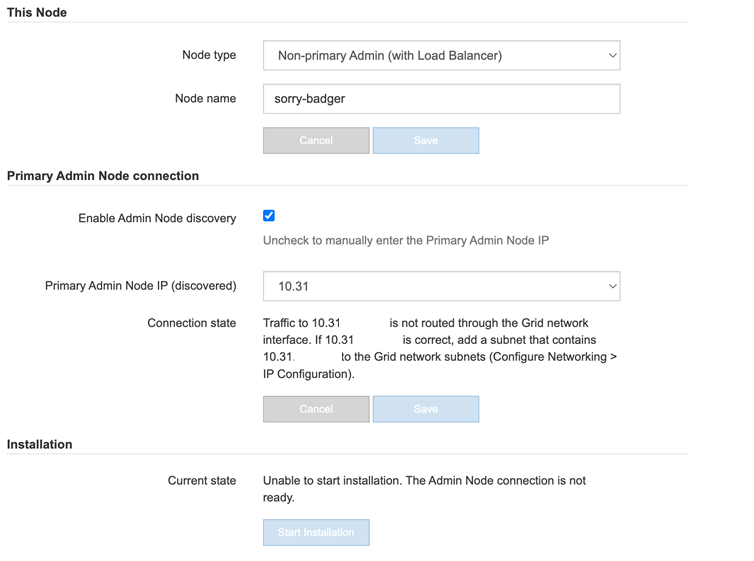Click the 'Current state' label
Viewport: 754px width, 561px height.
(x=202, y=481)
